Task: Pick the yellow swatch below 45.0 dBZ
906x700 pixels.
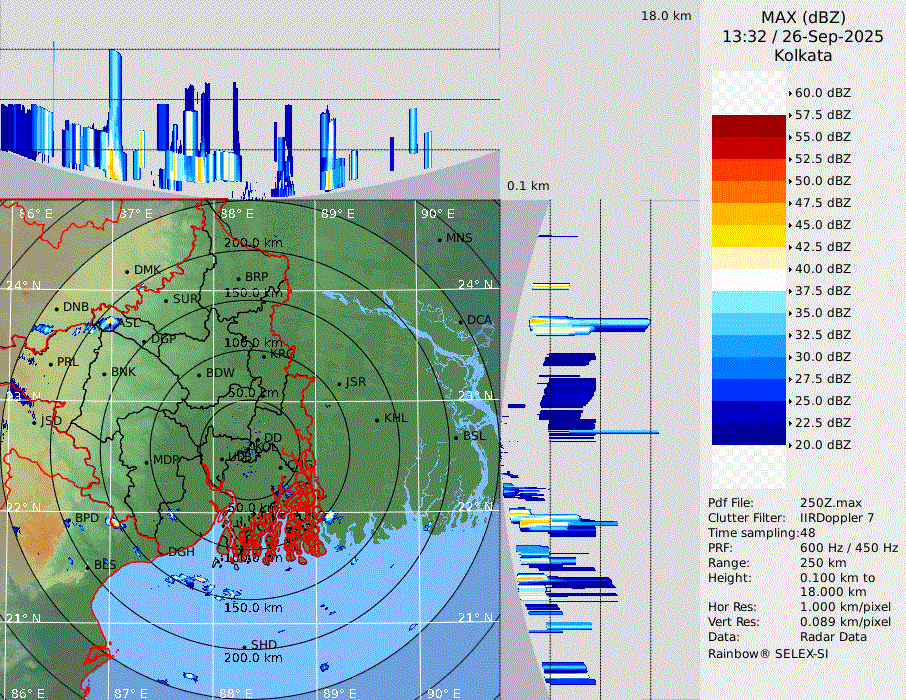Action: click(748, 235)
